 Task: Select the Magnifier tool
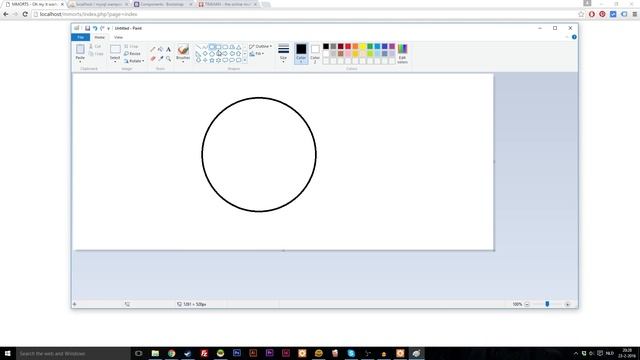[x=168, y=59]
